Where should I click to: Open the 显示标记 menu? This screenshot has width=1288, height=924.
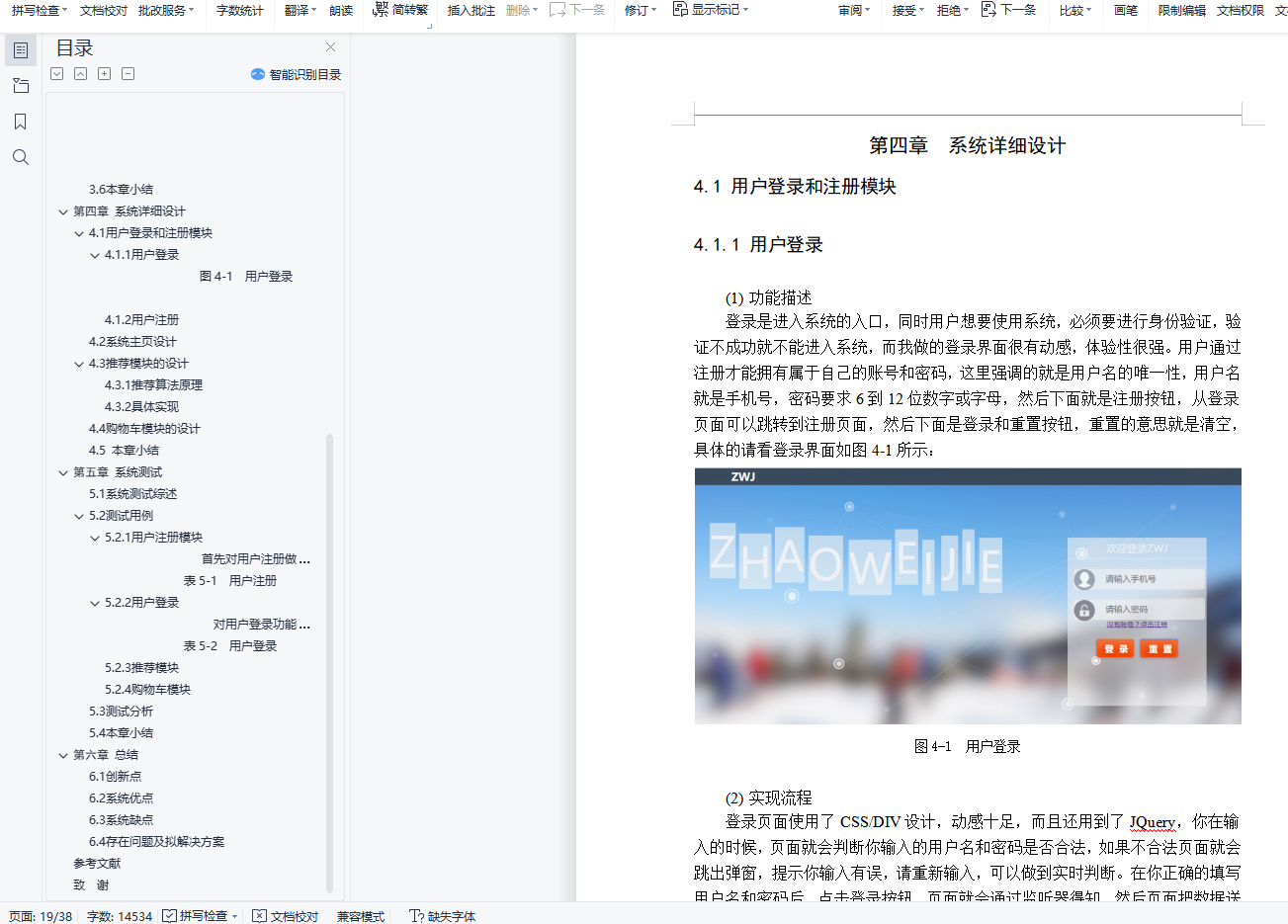(x=708, y=11)
